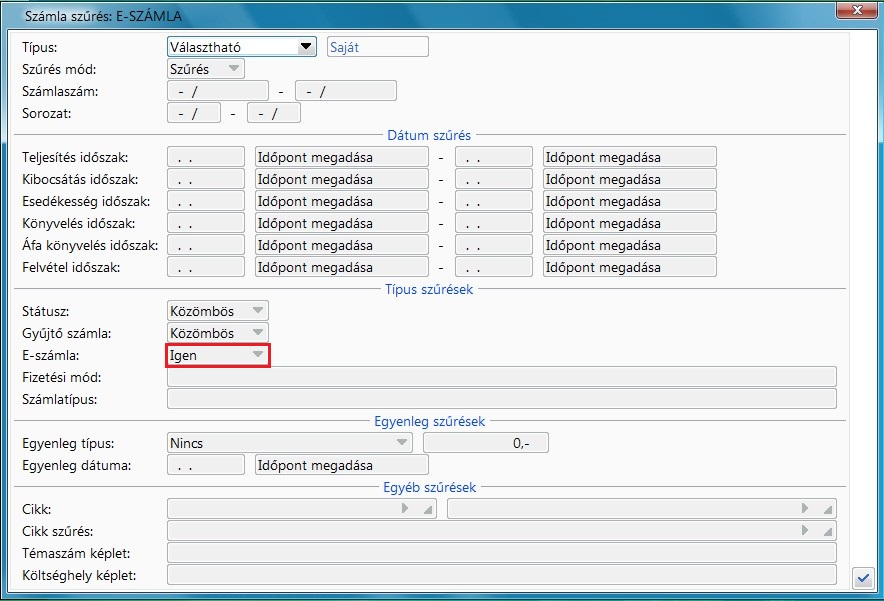Open the Státusz dropdown

point(258,310)
